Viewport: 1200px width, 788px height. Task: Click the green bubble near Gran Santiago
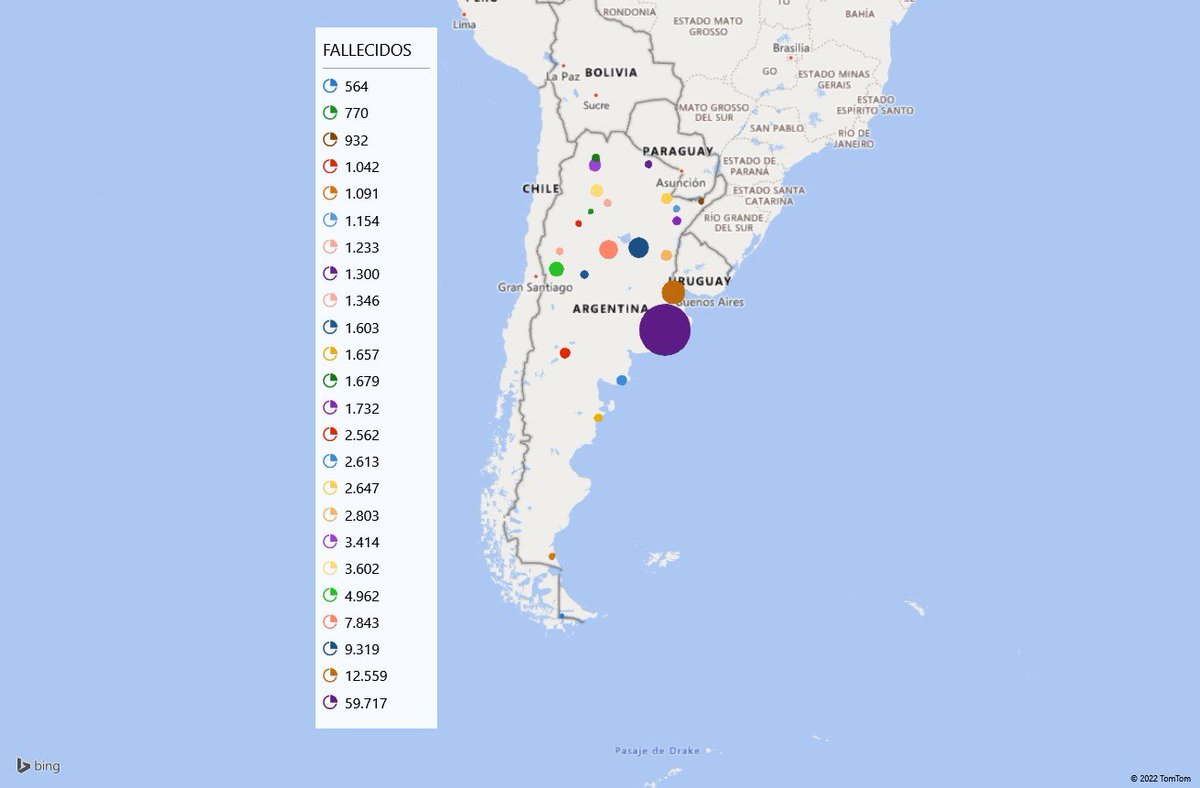[x=556, y=269]
